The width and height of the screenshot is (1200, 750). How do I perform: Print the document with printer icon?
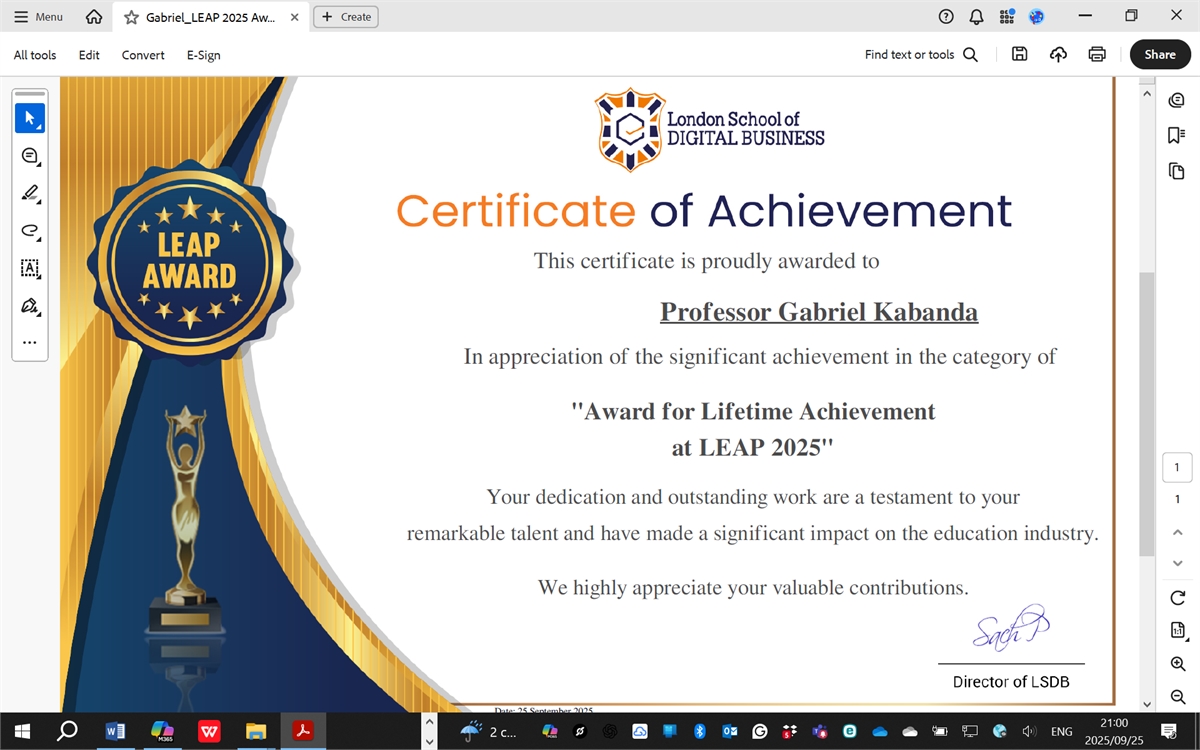click(1097, 55)
